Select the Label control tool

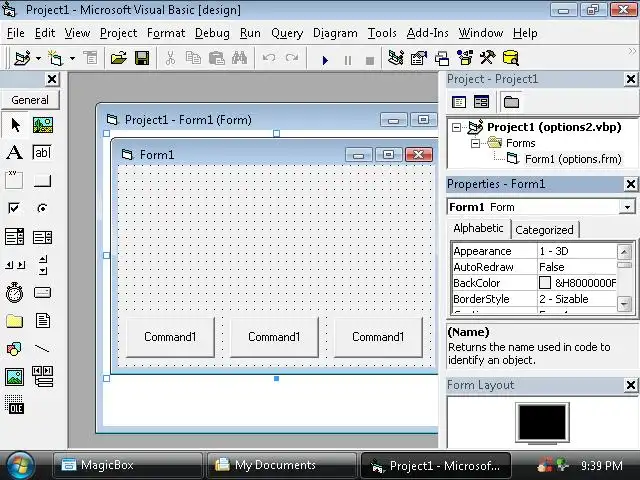(15, 153)
